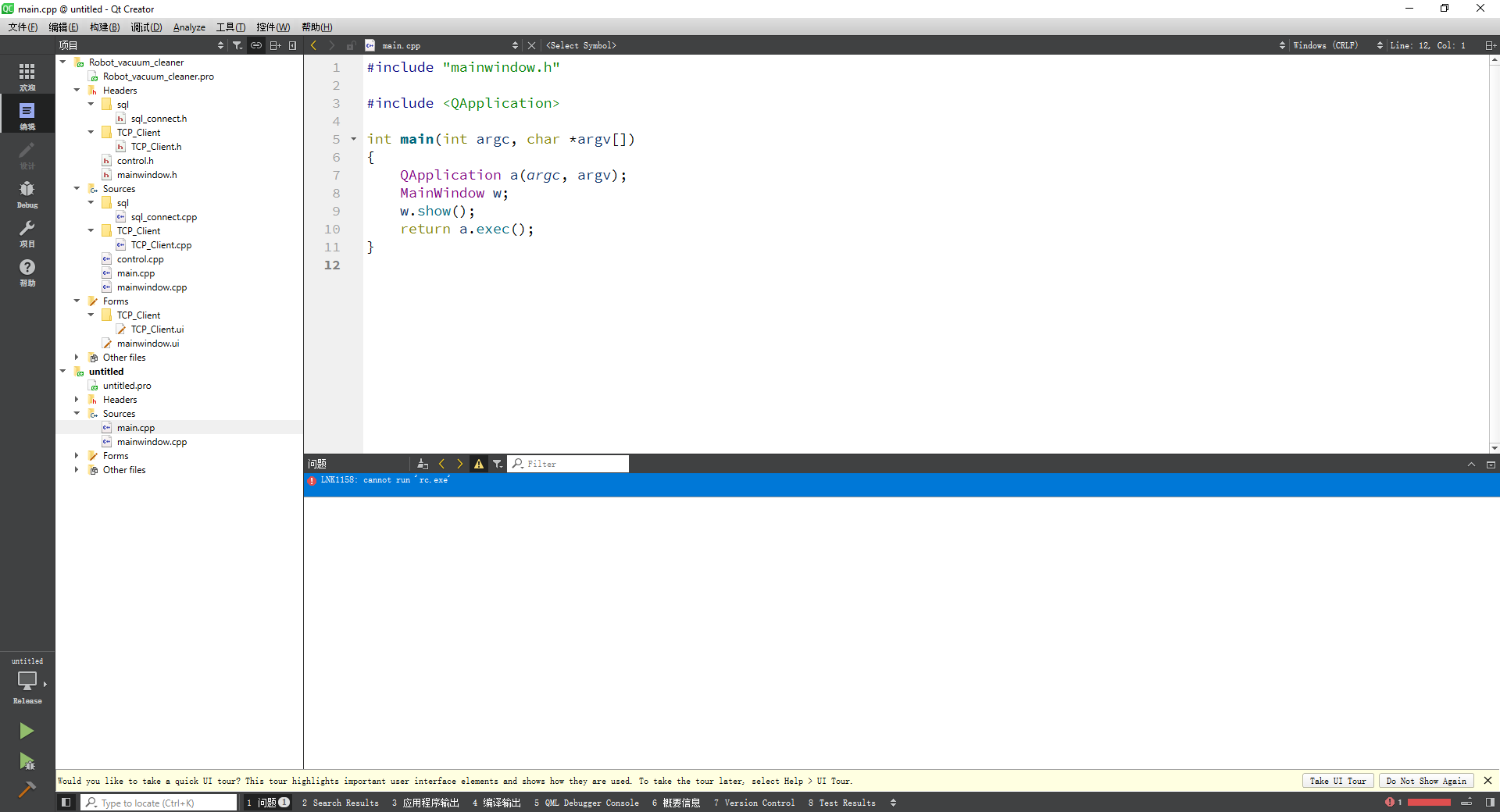The height and width of the screenshot is (812, 1500).
Task: Open the Analyze menu
Action: (189, 27)
